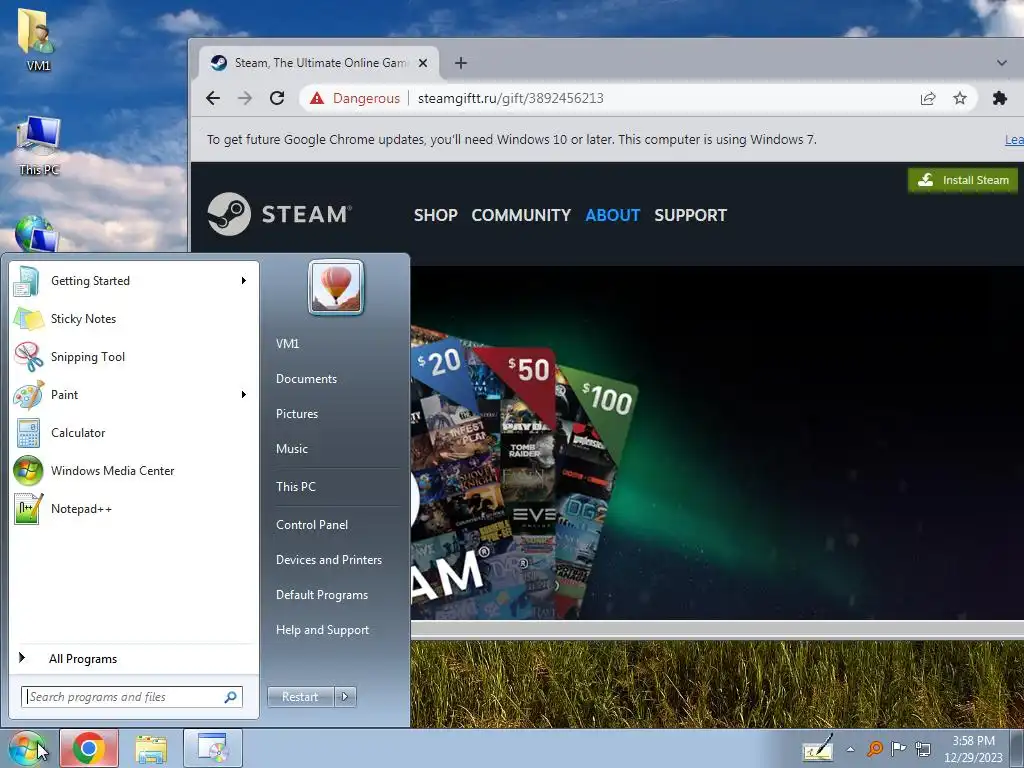This screenshot has height=768, width=1024.
Task: Click Chrome's back arrow
Action: (x=213, y=98)
